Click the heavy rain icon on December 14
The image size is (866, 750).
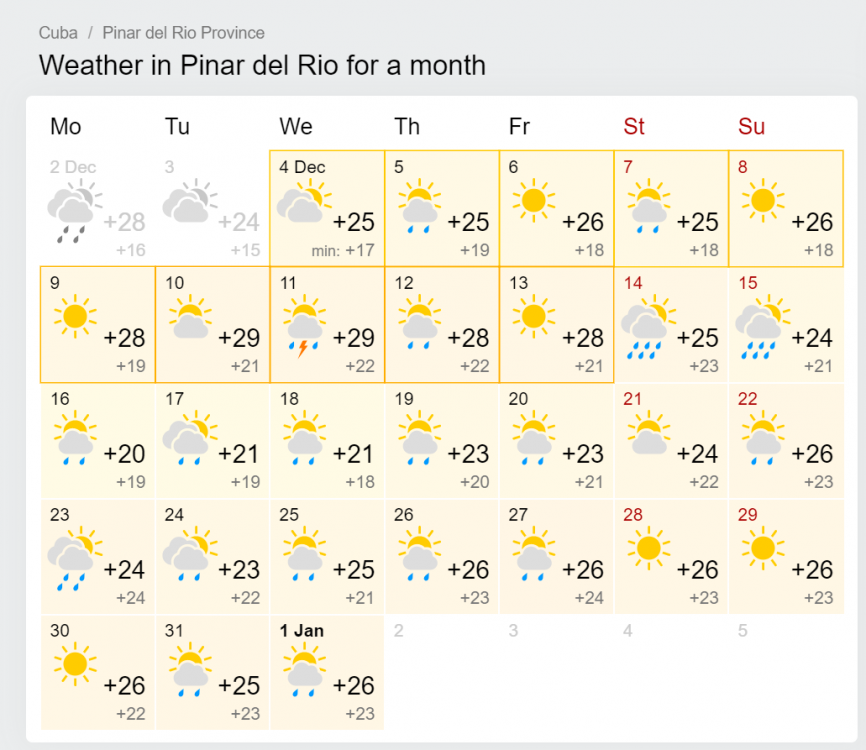[x=648, y=327]
